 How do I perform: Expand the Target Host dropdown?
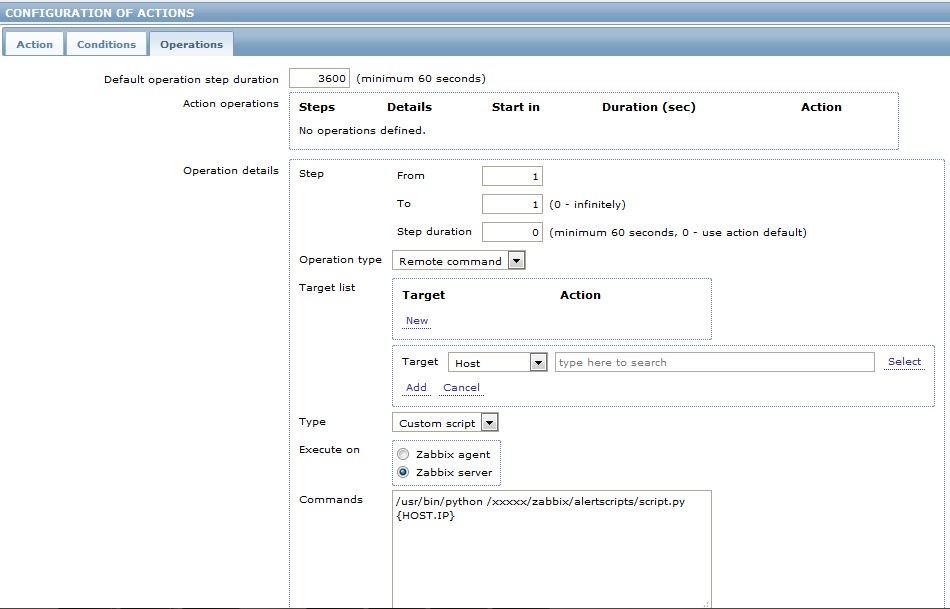[x=497, y=363]
